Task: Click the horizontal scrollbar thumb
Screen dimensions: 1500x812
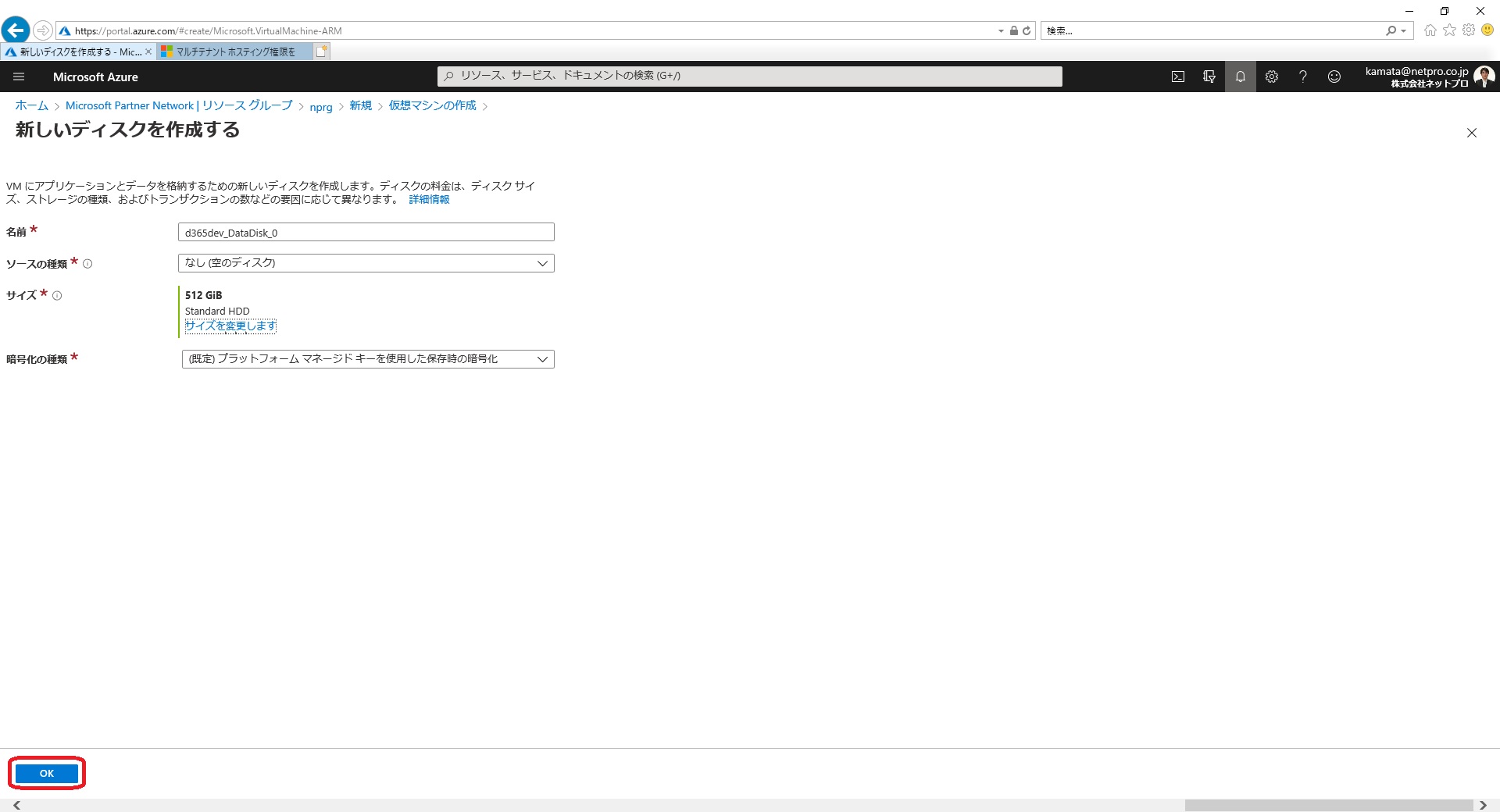Action: click(1328, 805)
